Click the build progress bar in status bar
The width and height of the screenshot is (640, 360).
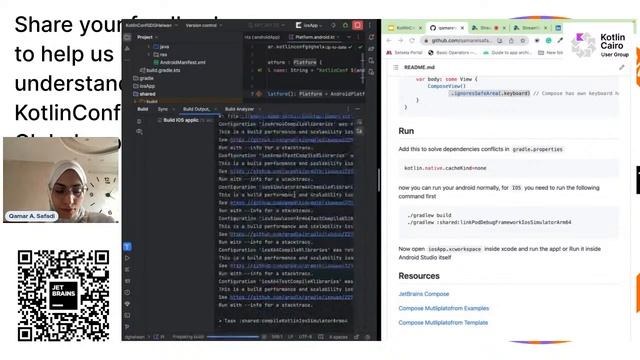point(233,337)
